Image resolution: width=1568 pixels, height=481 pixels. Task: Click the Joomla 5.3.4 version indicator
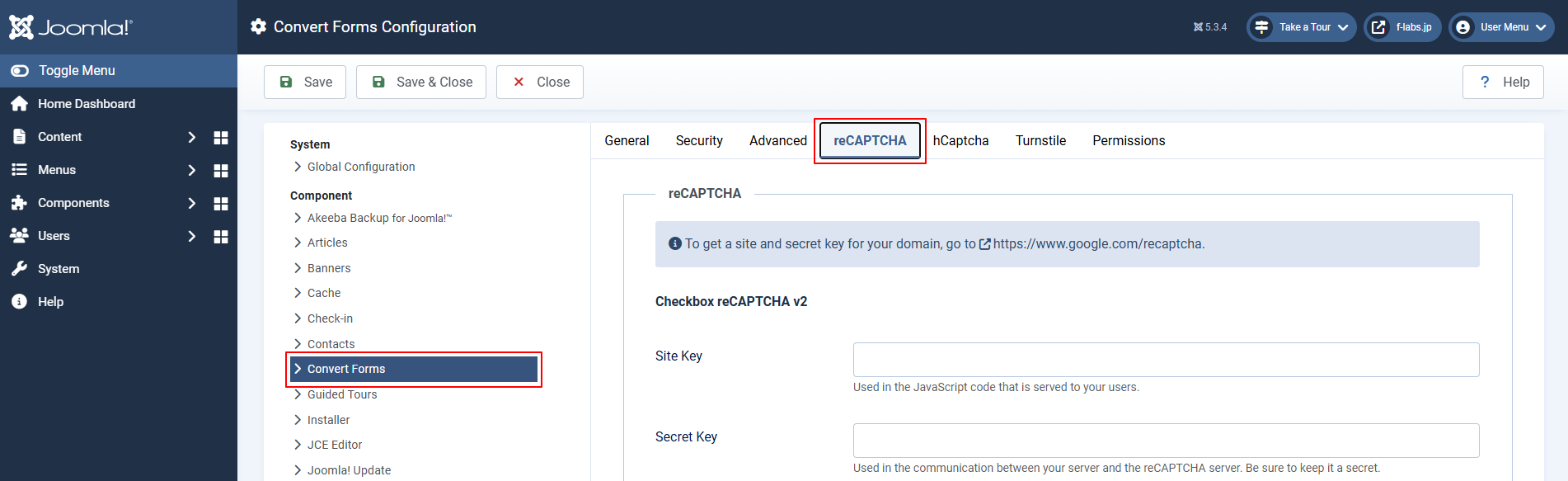pos(1209,27)
